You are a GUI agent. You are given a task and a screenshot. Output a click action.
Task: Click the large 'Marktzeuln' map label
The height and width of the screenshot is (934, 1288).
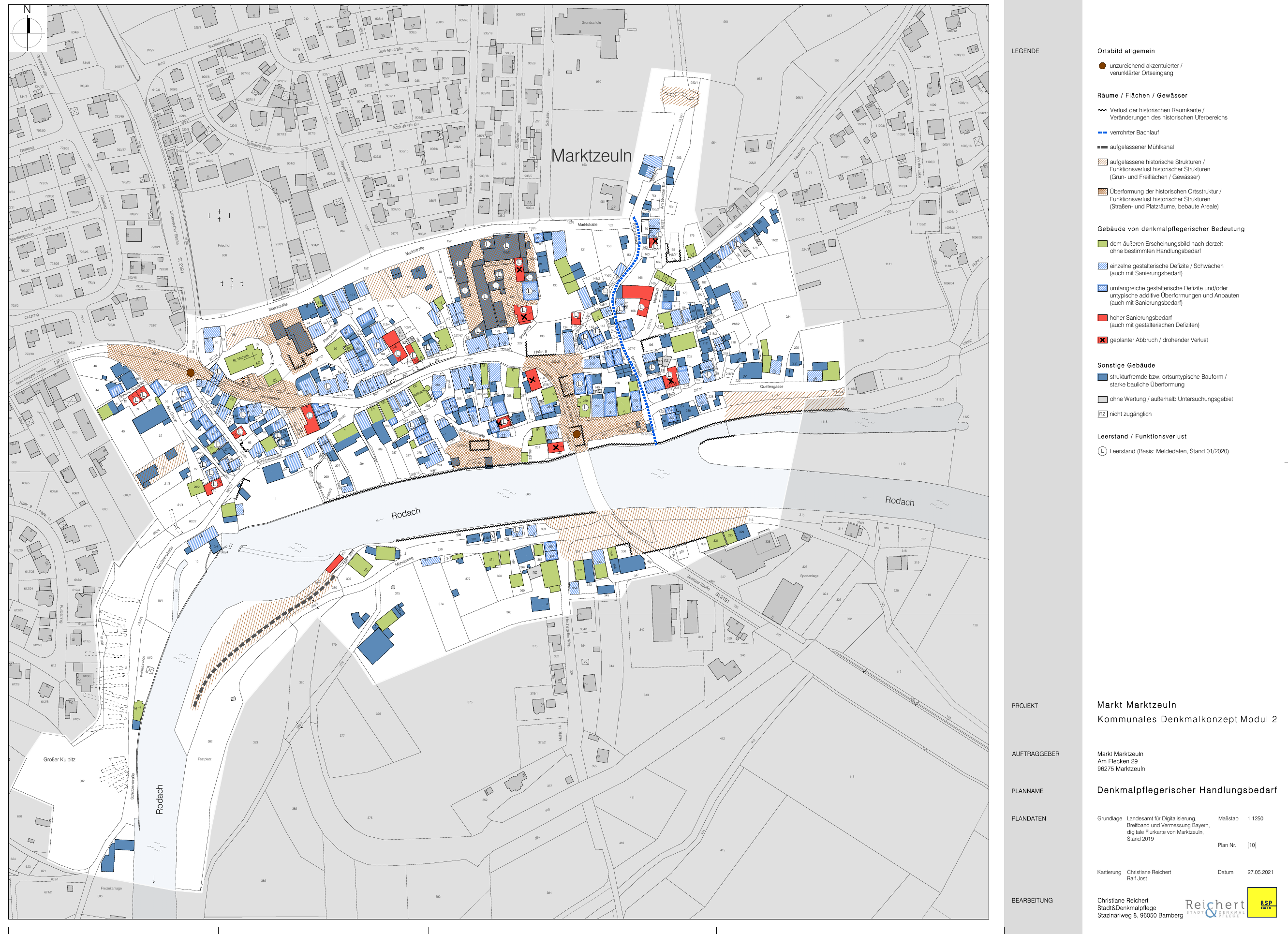click(x=591, y=156)
